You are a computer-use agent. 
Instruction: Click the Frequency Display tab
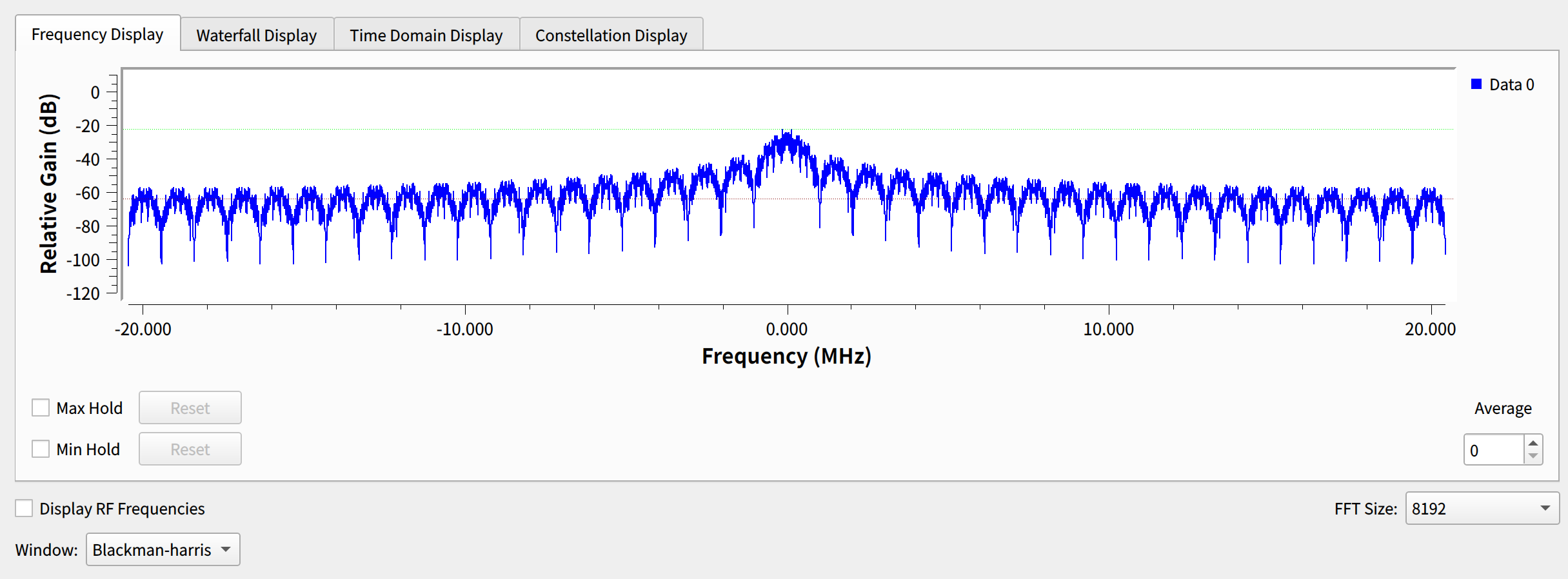(x=97, y=34)
